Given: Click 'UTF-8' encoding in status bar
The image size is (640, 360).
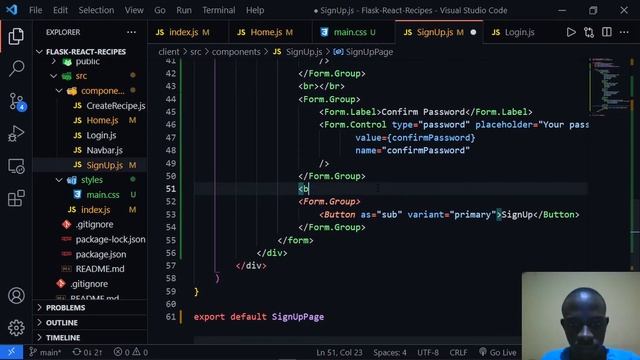Looking at the screenshot, I should (x=428, y=352).
